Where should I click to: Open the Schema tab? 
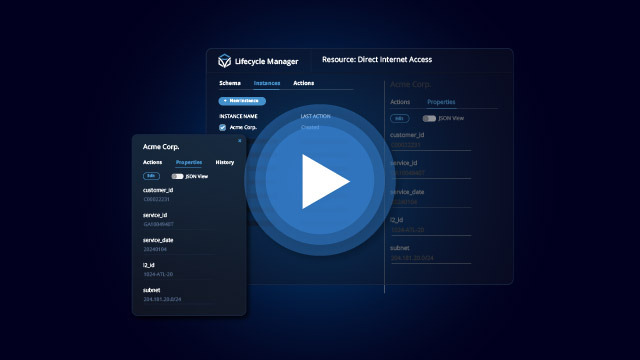pos(230,83)
